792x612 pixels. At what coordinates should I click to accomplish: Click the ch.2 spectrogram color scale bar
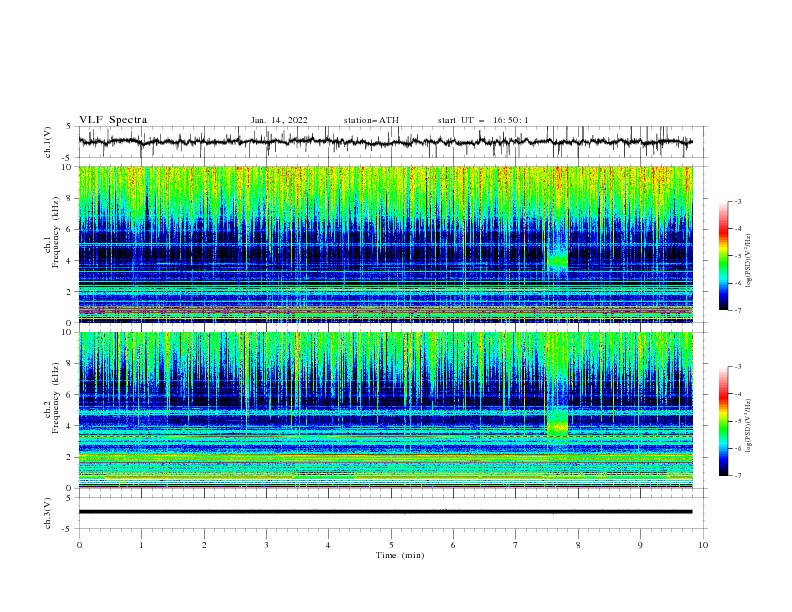[724, 421]
